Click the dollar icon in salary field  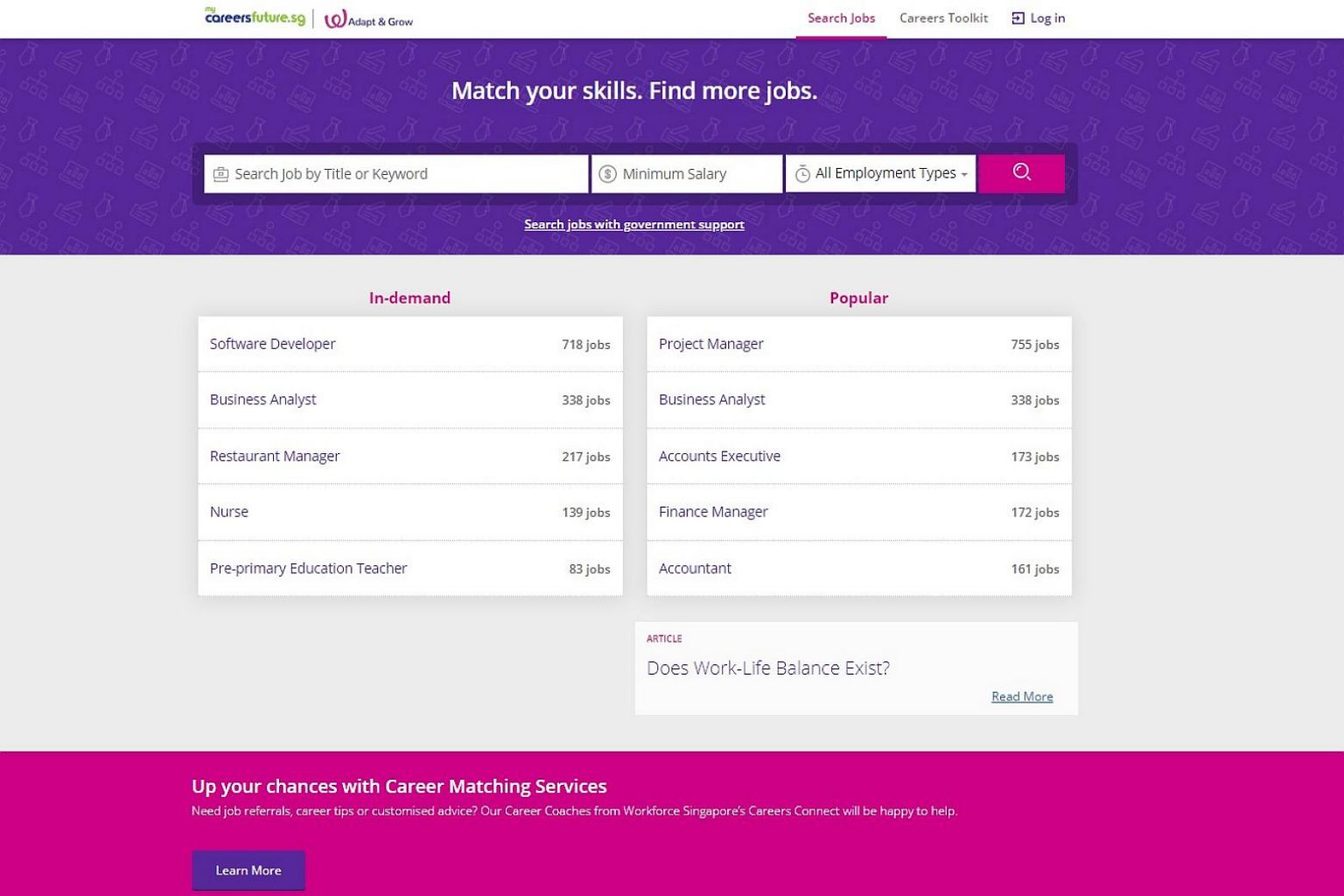(607, 174)
